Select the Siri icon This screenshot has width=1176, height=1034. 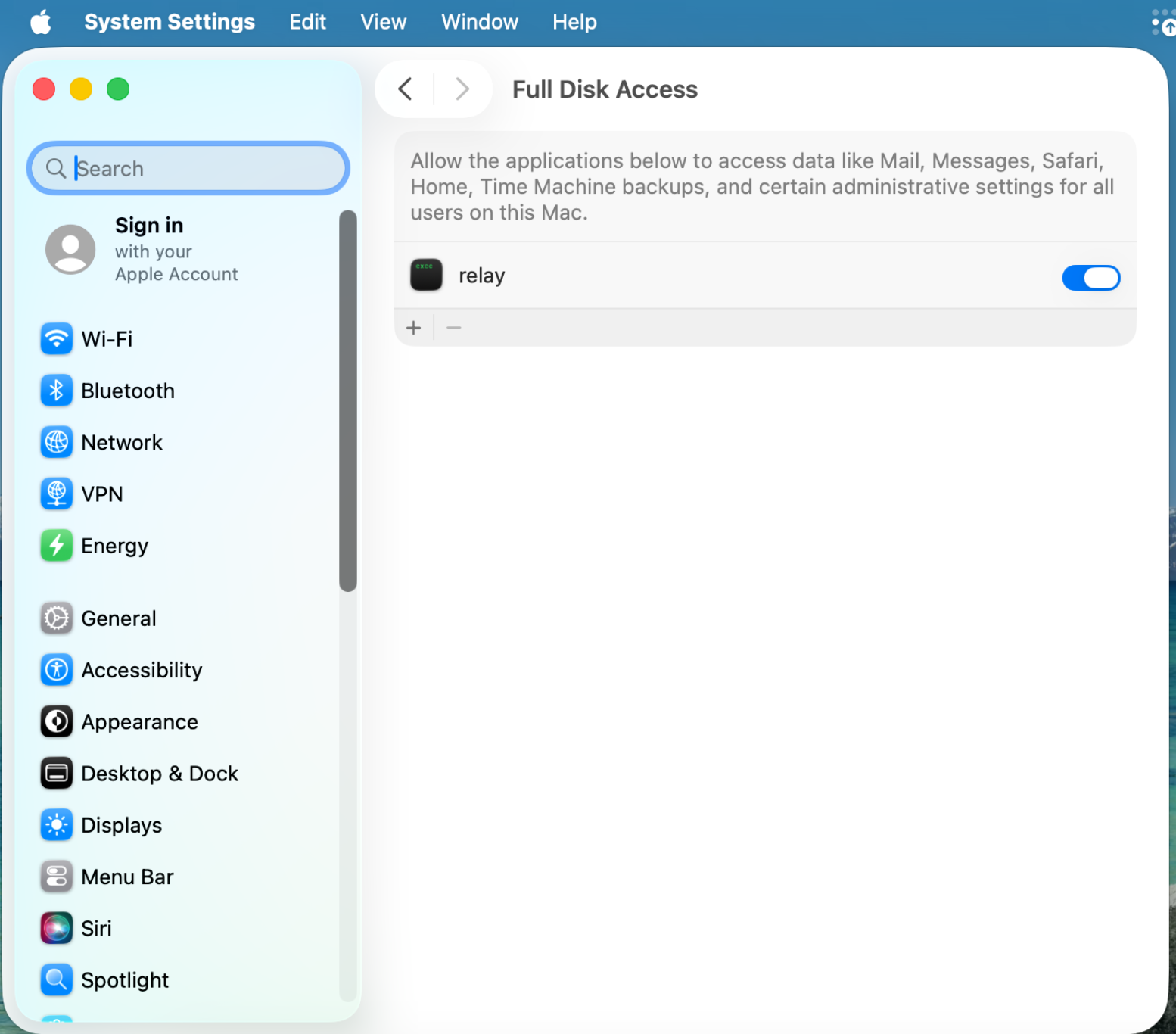coord(57,928)
